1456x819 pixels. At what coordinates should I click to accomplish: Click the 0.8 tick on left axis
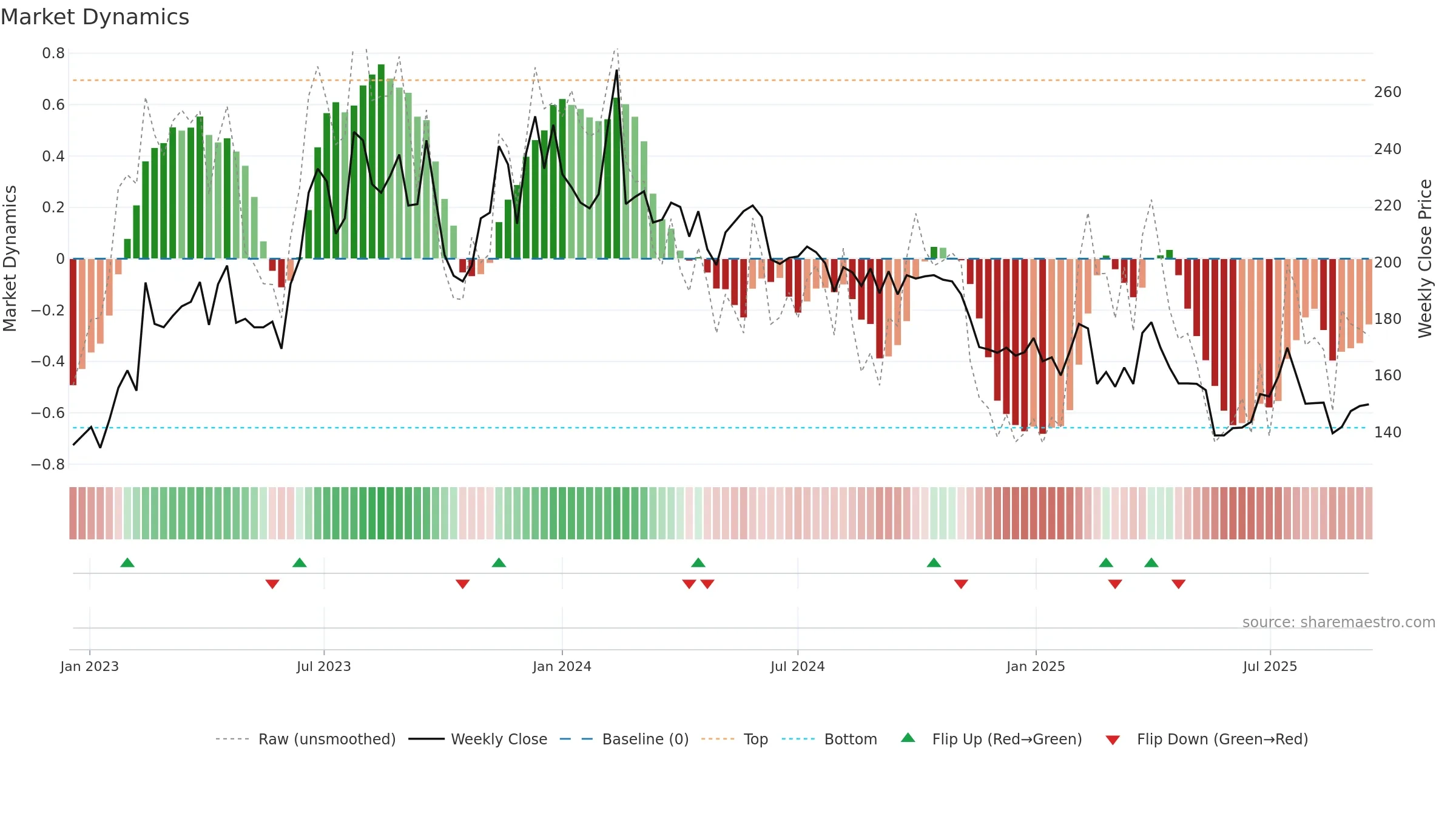pos(53,53)
